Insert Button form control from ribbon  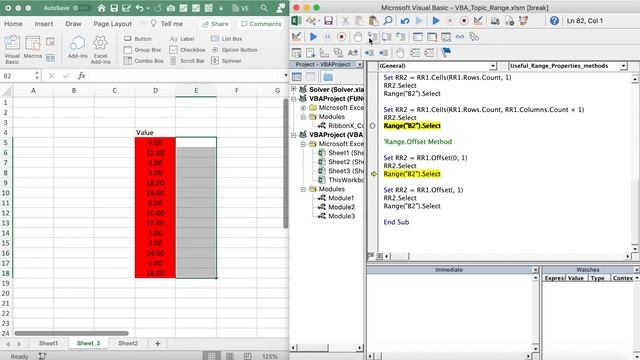tap(138, 39)
